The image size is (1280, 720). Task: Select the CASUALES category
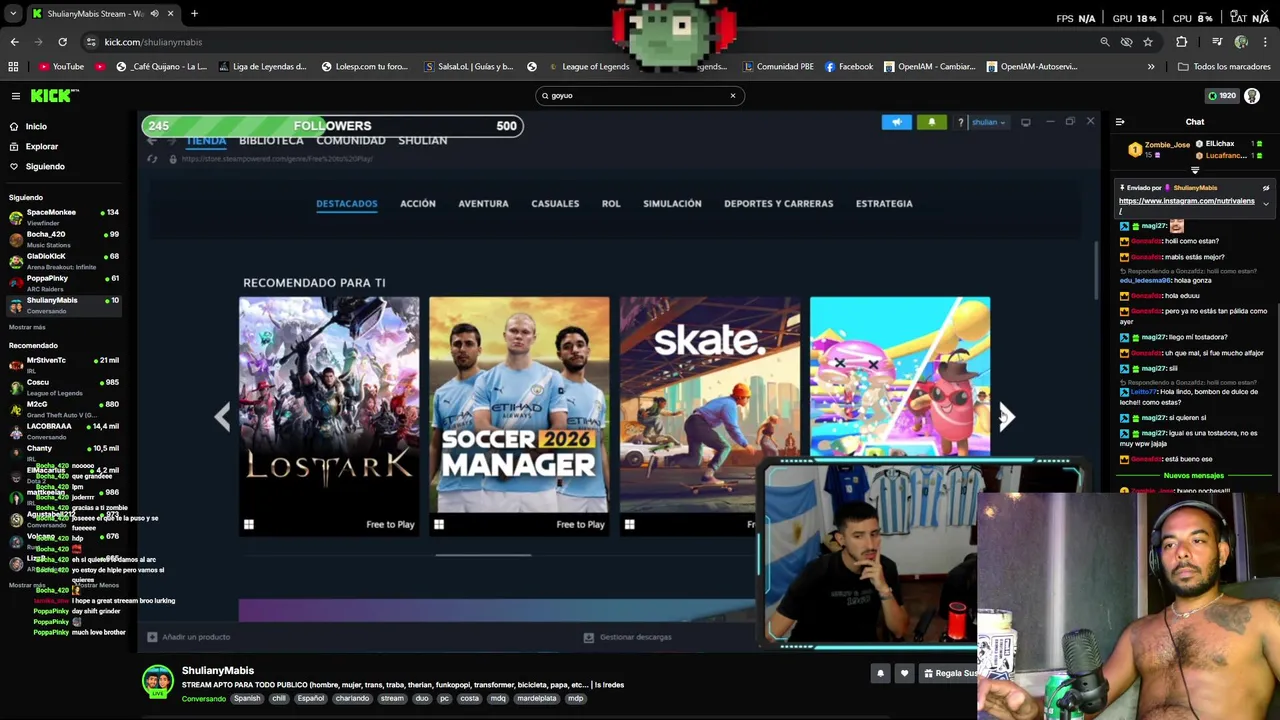tap(555, 204)
